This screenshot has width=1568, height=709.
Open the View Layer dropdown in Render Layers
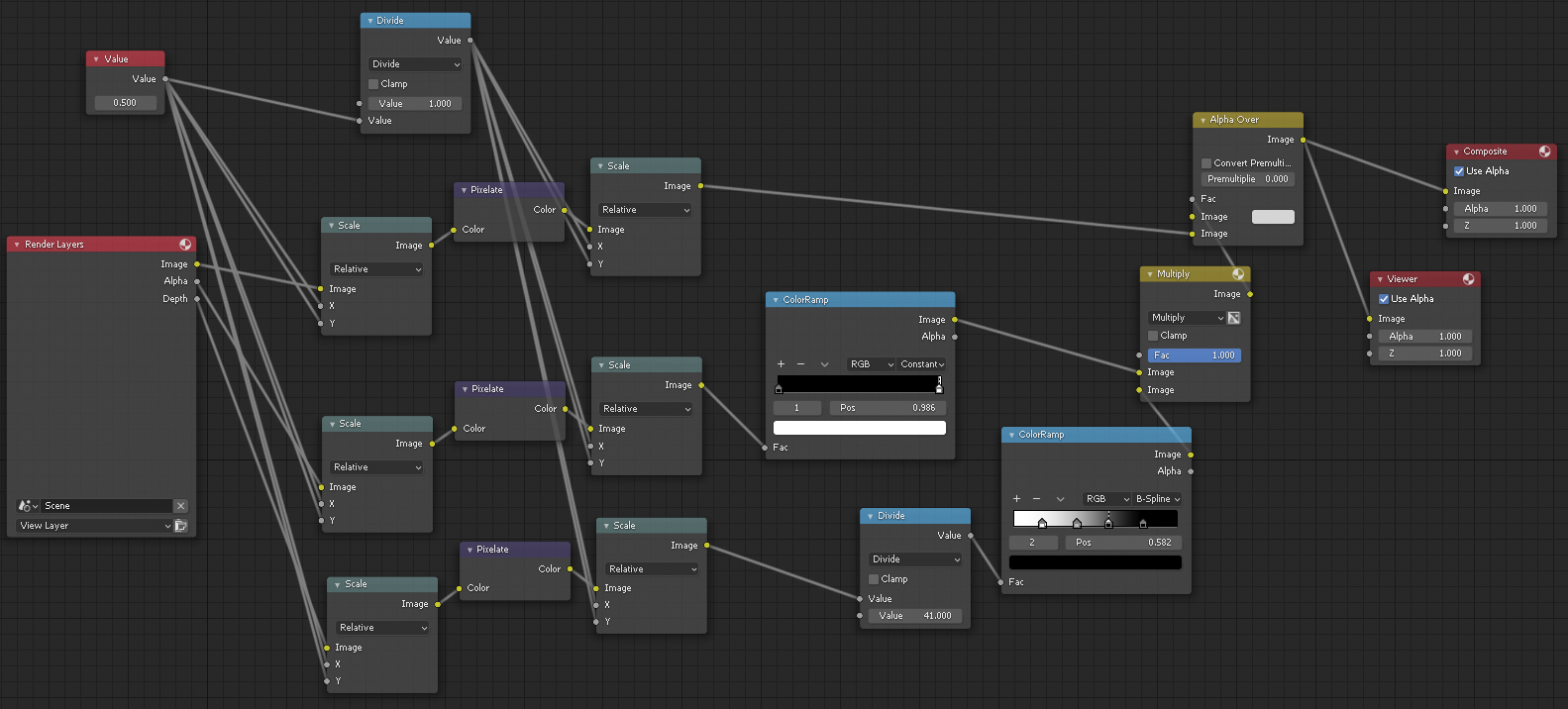point(95,526)
